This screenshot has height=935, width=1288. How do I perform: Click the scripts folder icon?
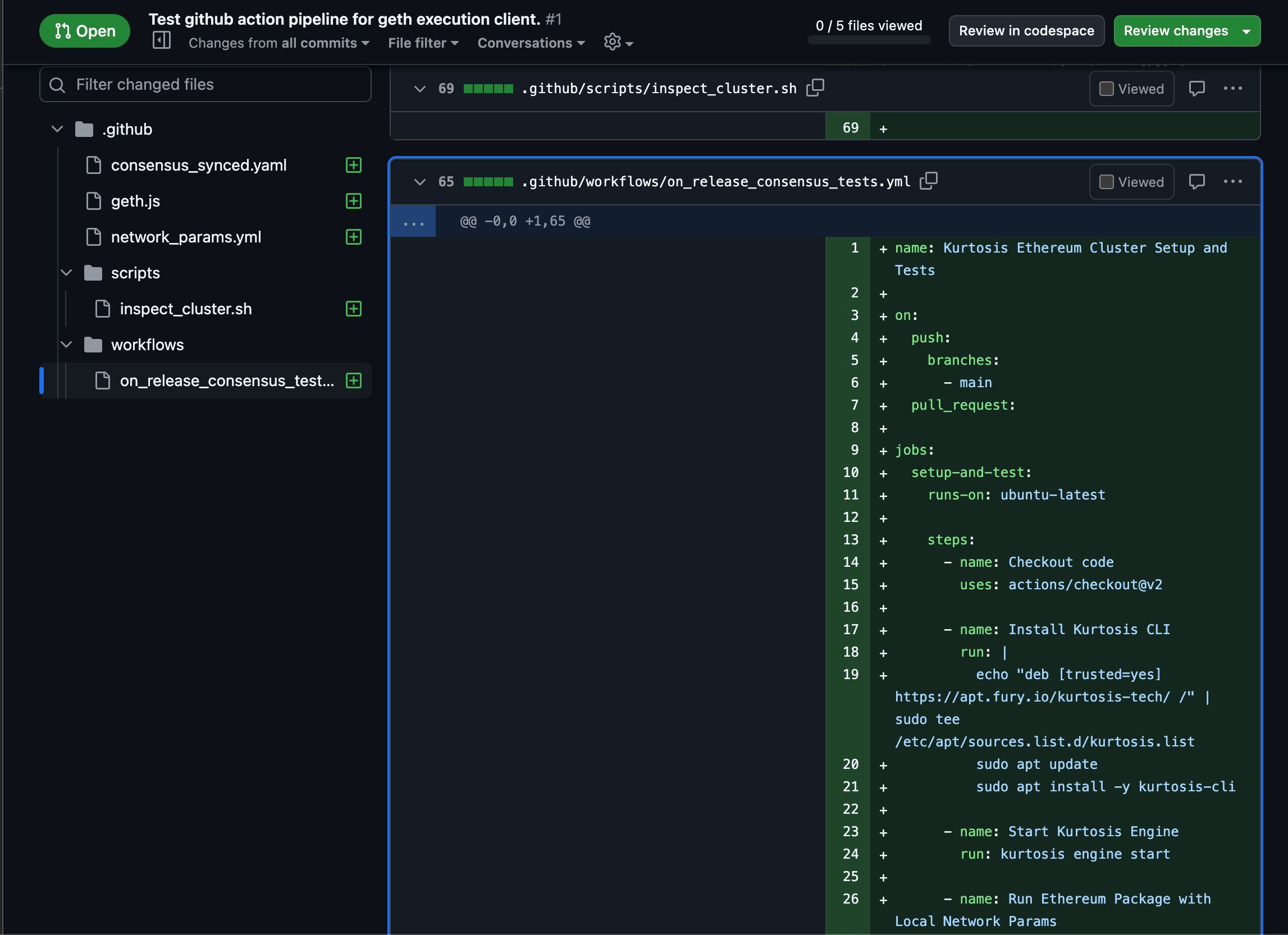93,273
